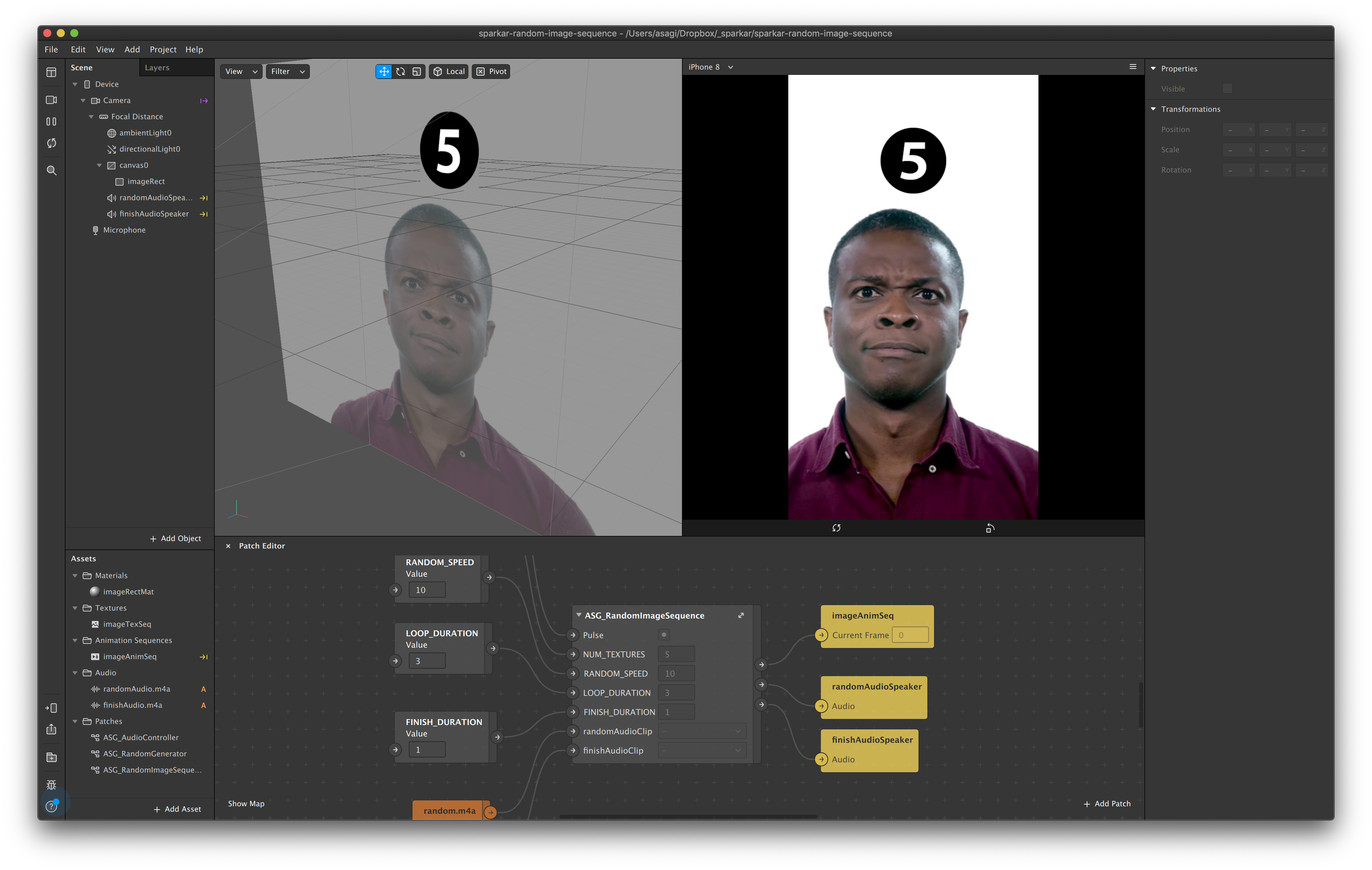The height and width of the screenshot is (870, 1372).
Task: Click the camera video icon in sidebar
Action: (x=51, y=100)
